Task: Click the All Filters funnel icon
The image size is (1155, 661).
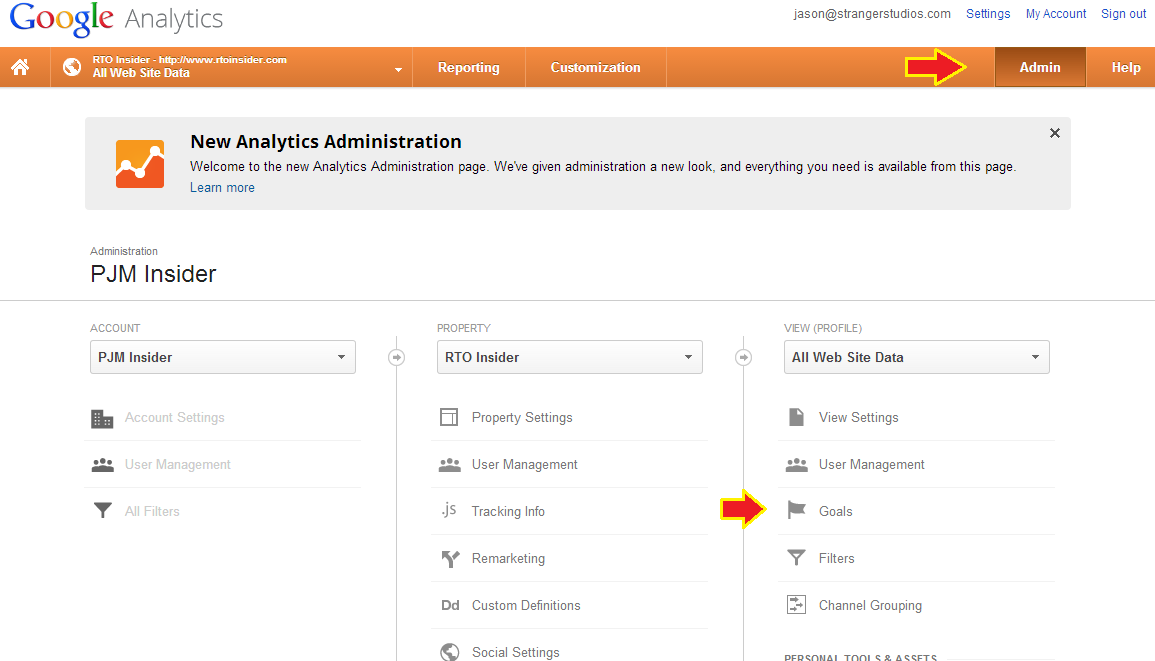Action: [x=102, y=511]
